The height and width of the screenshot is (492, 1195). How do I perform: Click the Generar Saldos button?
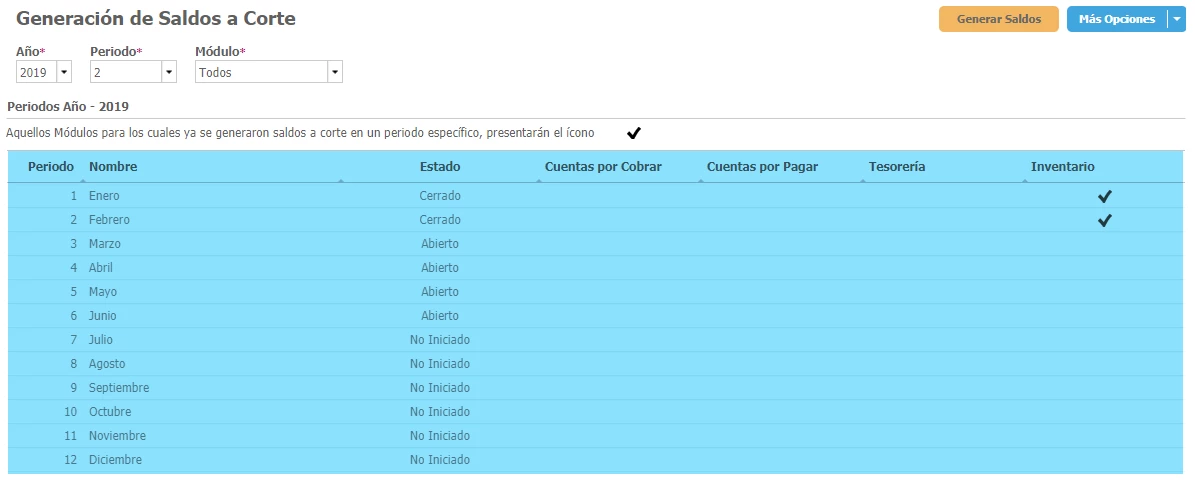coord(998,19)
